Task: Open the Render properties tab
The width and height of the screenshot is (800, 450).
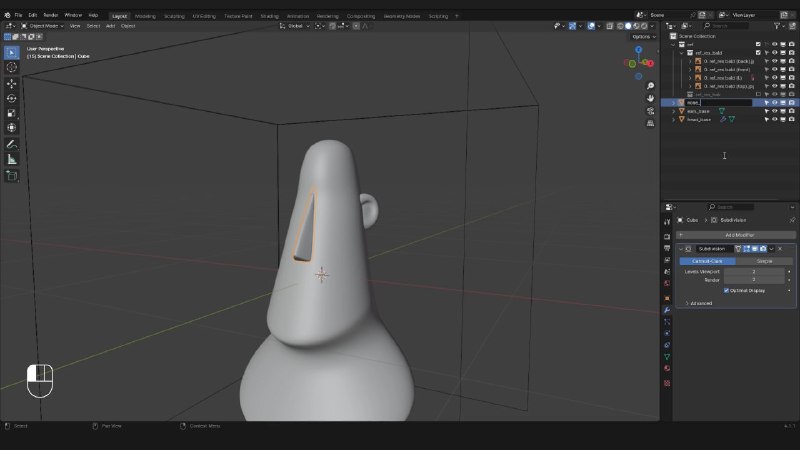Action: tap(667, 237)
